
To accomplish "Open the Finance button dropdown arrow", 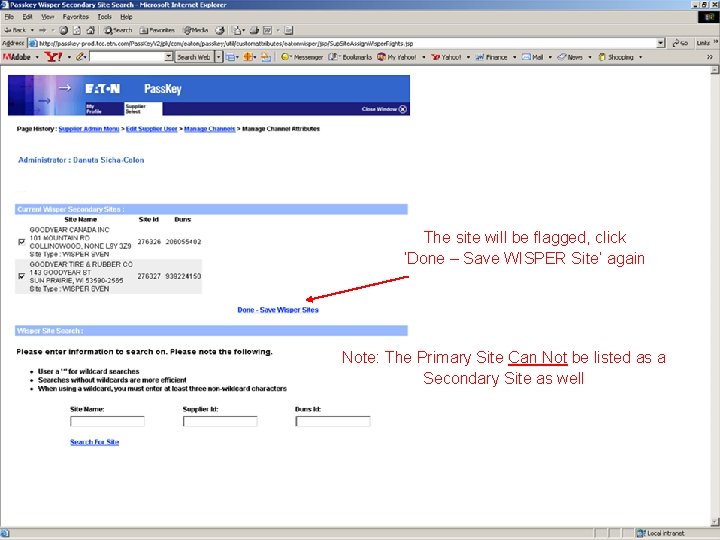I will pyautogui.click(x=514, y=57).
